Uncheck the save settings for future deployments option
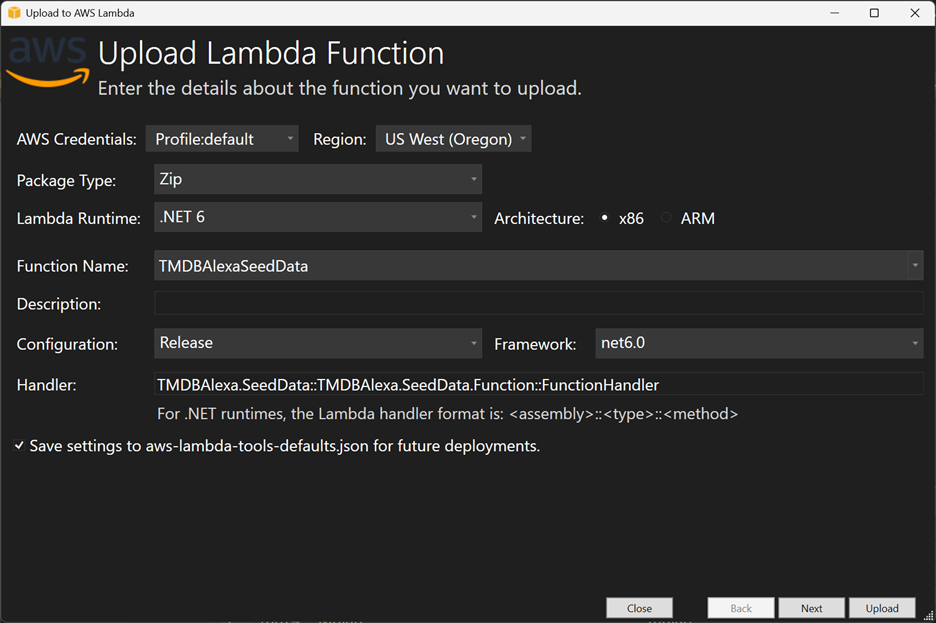The width and height of the screenshot is (936, 623). coord(18,446)
